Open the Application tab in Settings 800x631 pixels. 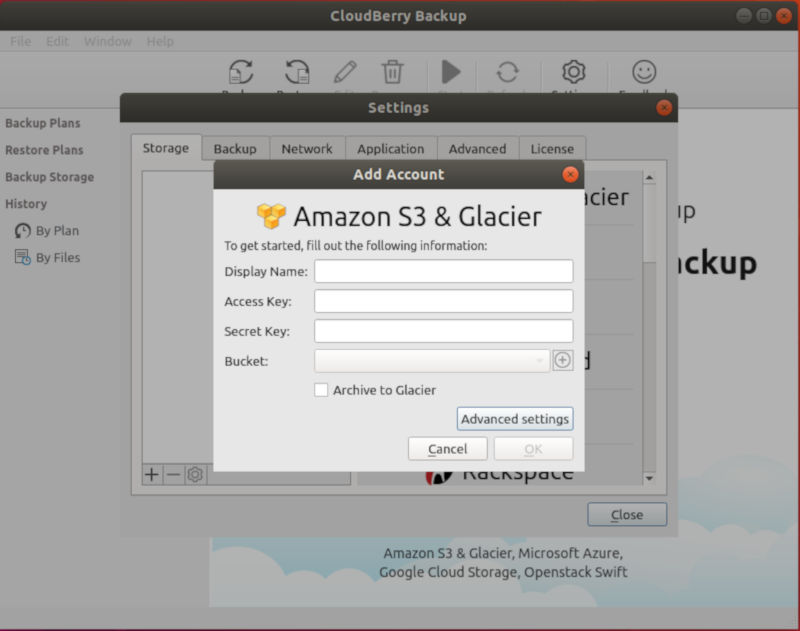pos(391,148)
